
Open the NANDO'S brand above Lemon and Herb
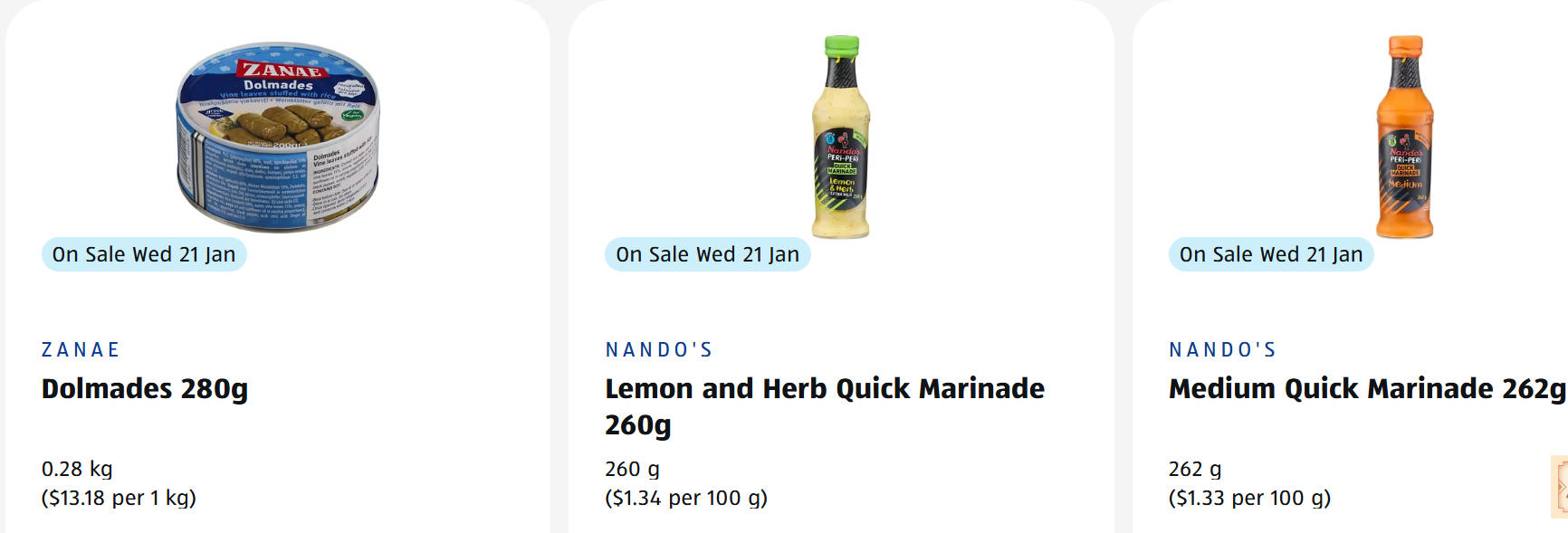[x=659, y=349]
